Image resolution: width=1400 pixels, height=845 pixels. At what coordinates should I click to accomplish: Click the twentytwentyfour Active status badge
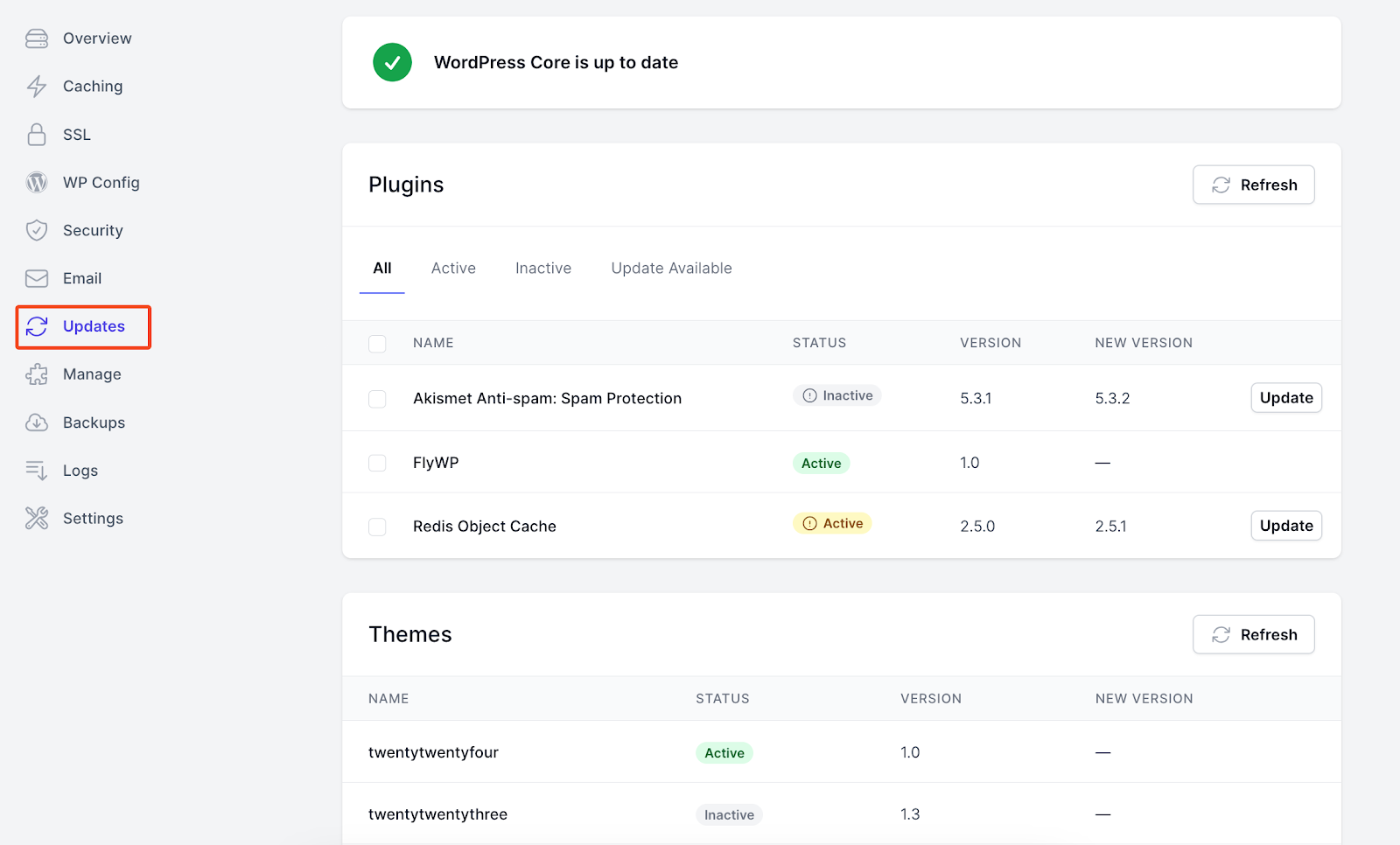[x=724, y=753]
